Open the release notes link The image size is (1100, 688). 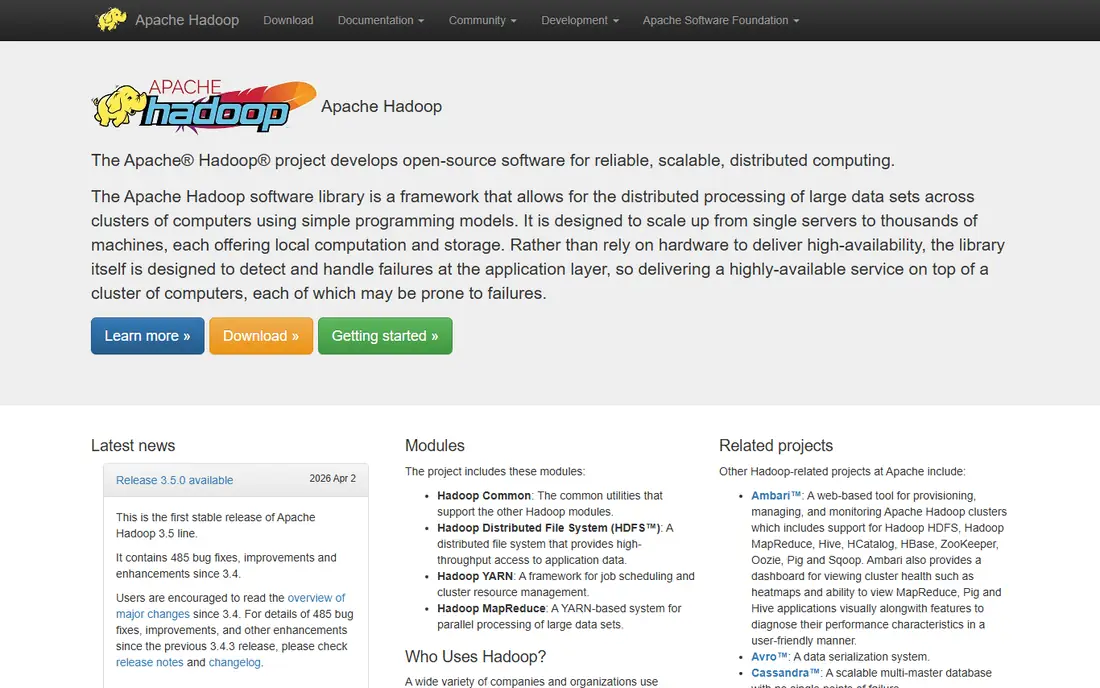149,663
